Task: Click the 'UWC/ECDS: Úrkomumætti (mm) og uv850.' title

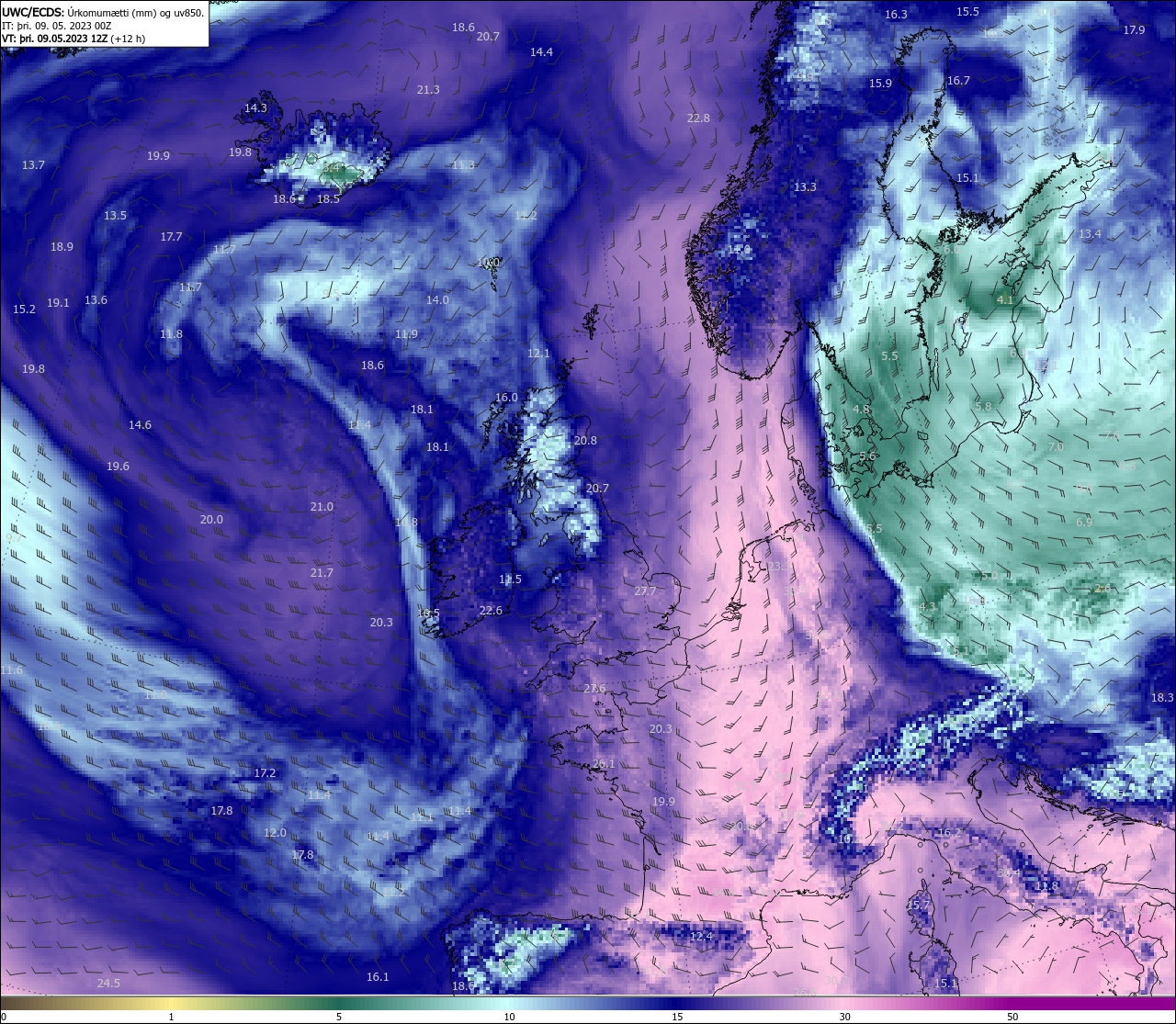Action: coord(104,13)
